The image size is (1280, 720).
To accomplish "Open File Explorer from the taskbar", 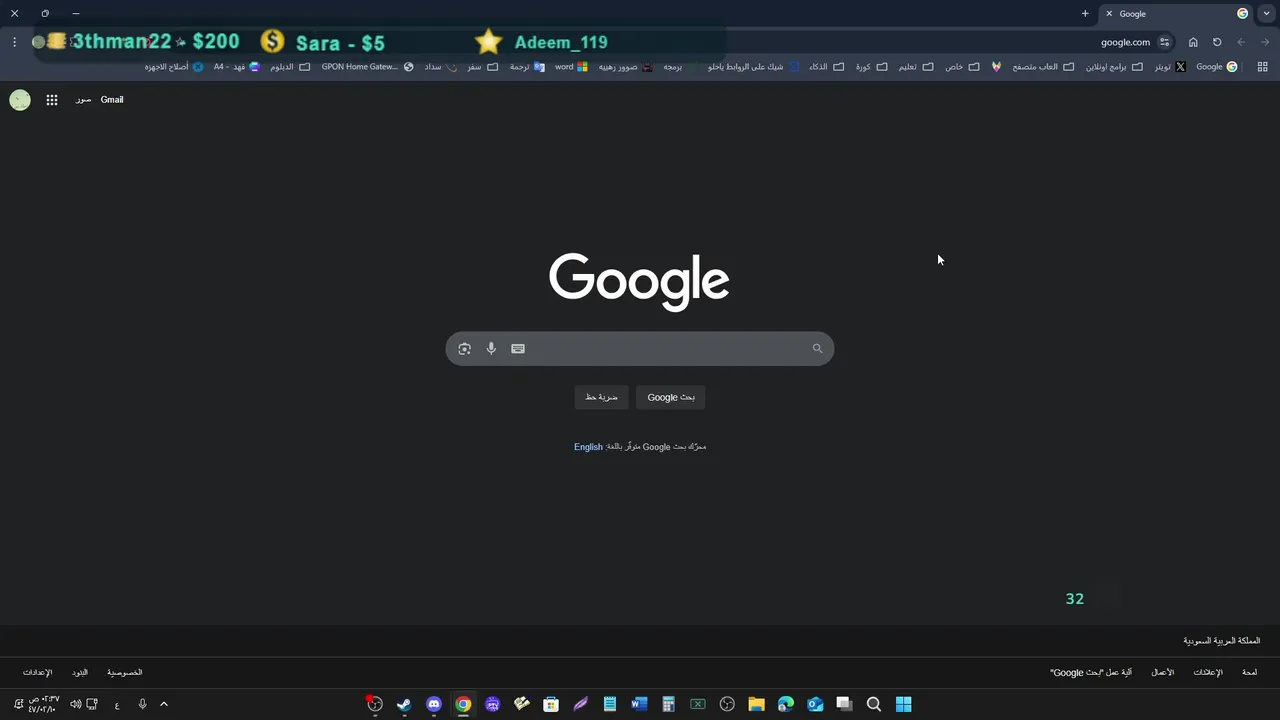I will [x=756, y=704].
